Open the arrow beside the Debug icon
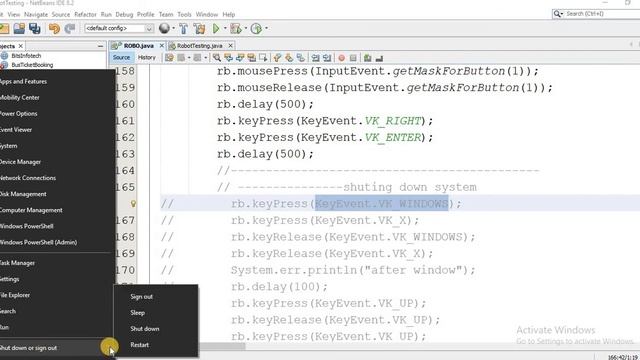The height and width of the screenshot is (360, 640). 245,28
